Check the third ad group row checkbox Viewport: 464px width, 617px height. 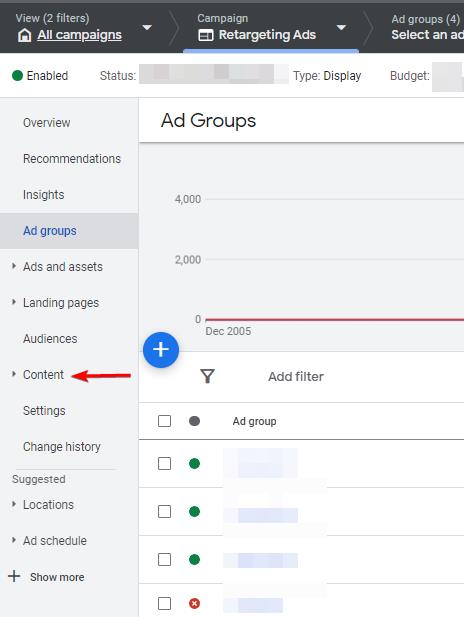click(164, 560)
